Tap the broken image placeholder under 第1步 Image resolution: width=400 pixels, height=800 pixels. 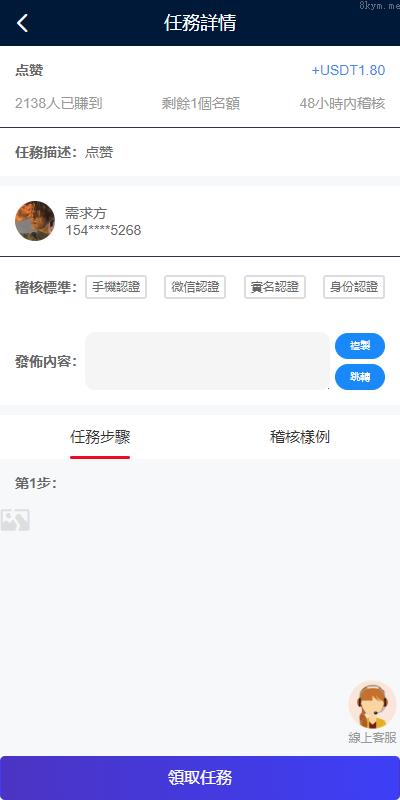[x=15, y=520]
